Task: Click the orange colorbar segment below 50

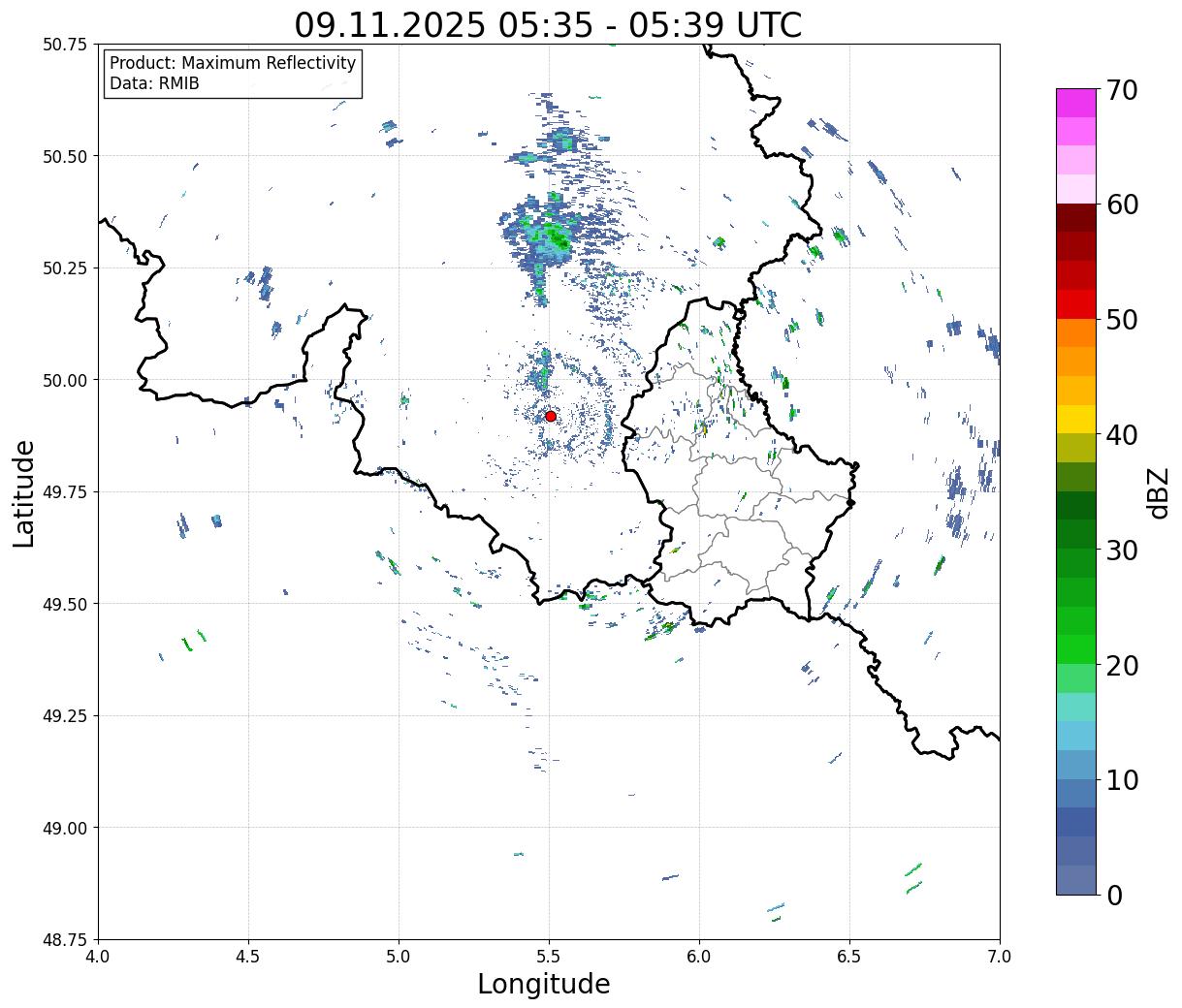Action: (x=1076, y=332)
